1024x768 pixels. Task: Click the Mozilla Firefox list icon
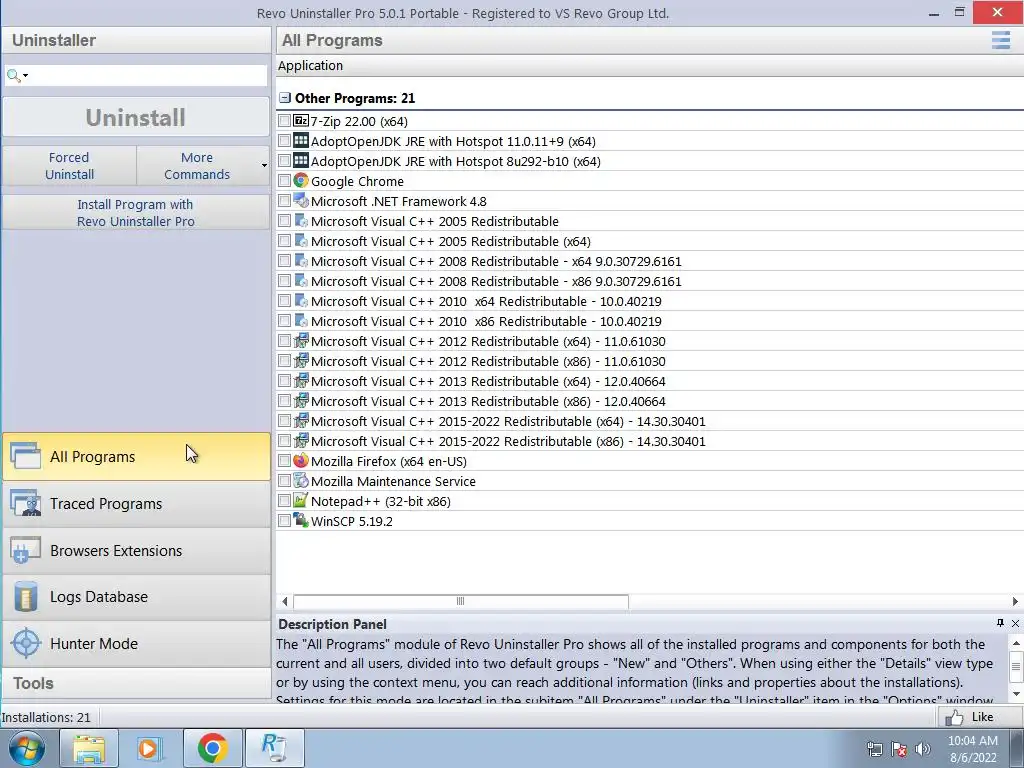tap(300, 460)
